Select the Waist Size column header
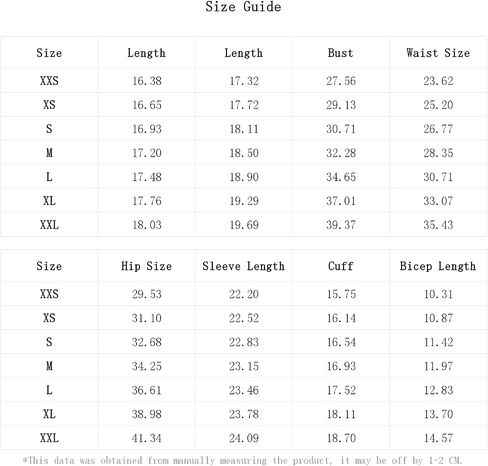Viewport: 488px width, 466px height. point(438,53)
